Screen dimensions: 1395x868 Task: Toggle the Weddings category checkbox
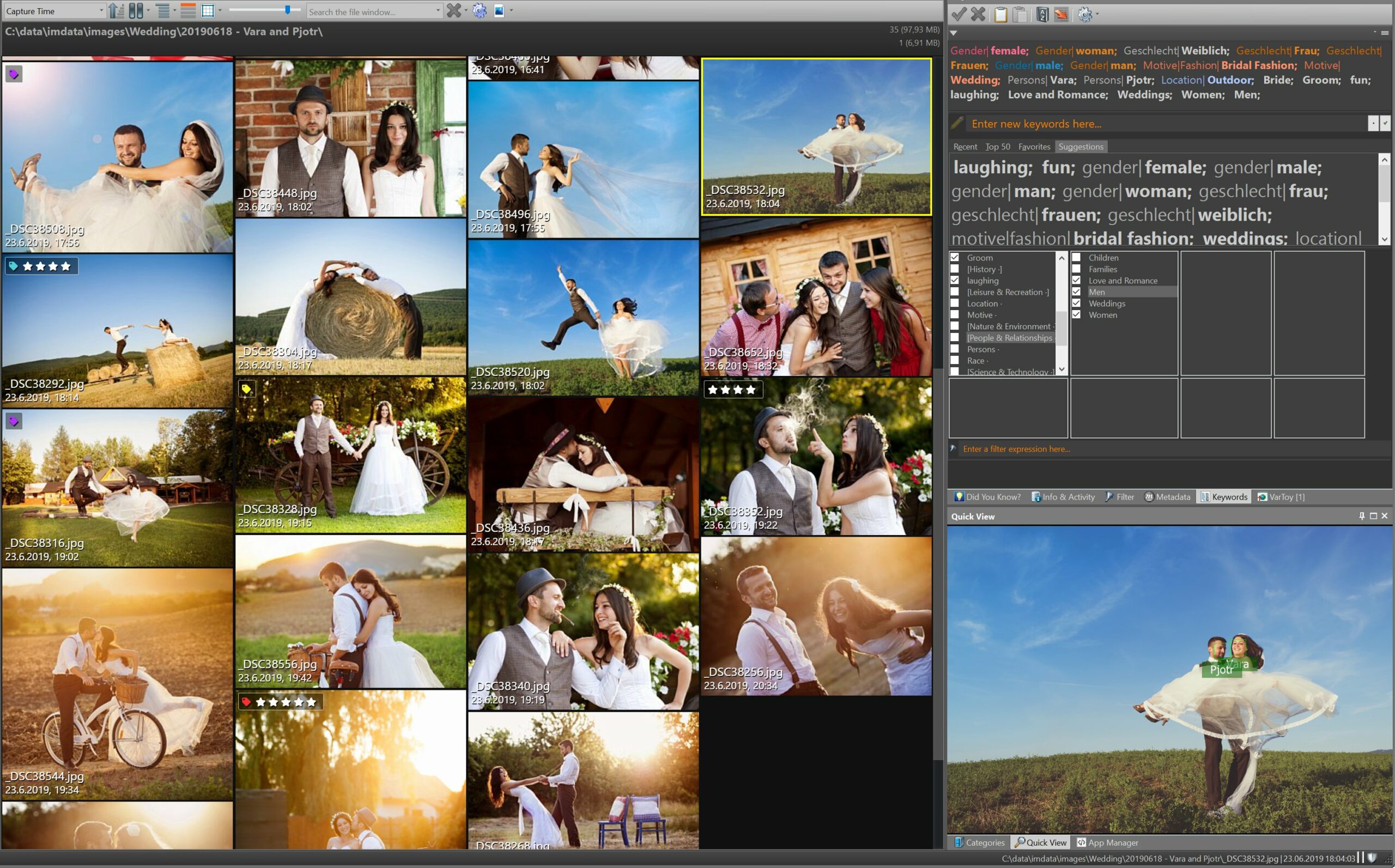pyautogui.click(x=1076, y=303)
